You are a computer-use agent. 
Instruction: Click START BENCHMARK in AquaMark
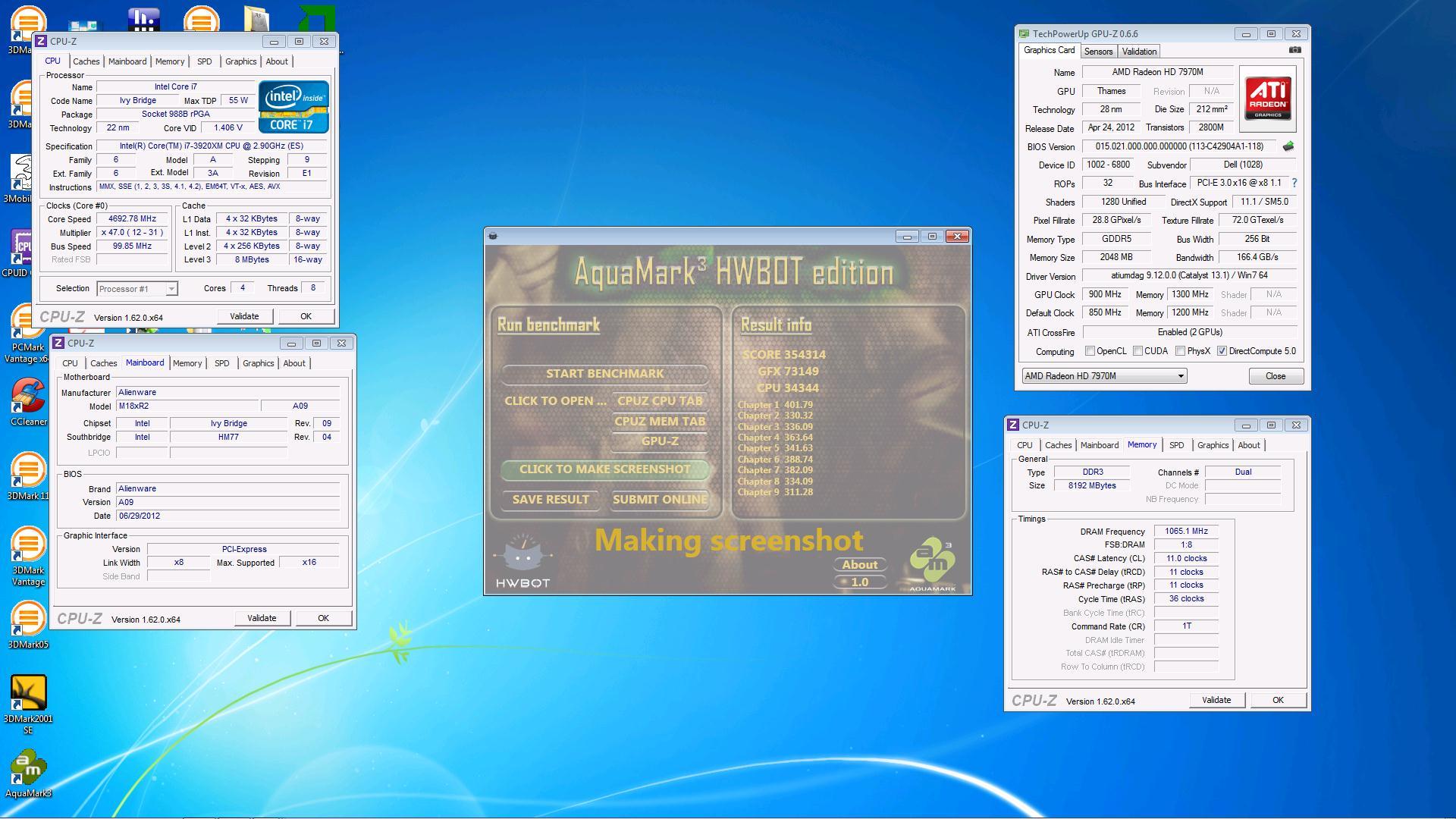click(x=604, y=373)
